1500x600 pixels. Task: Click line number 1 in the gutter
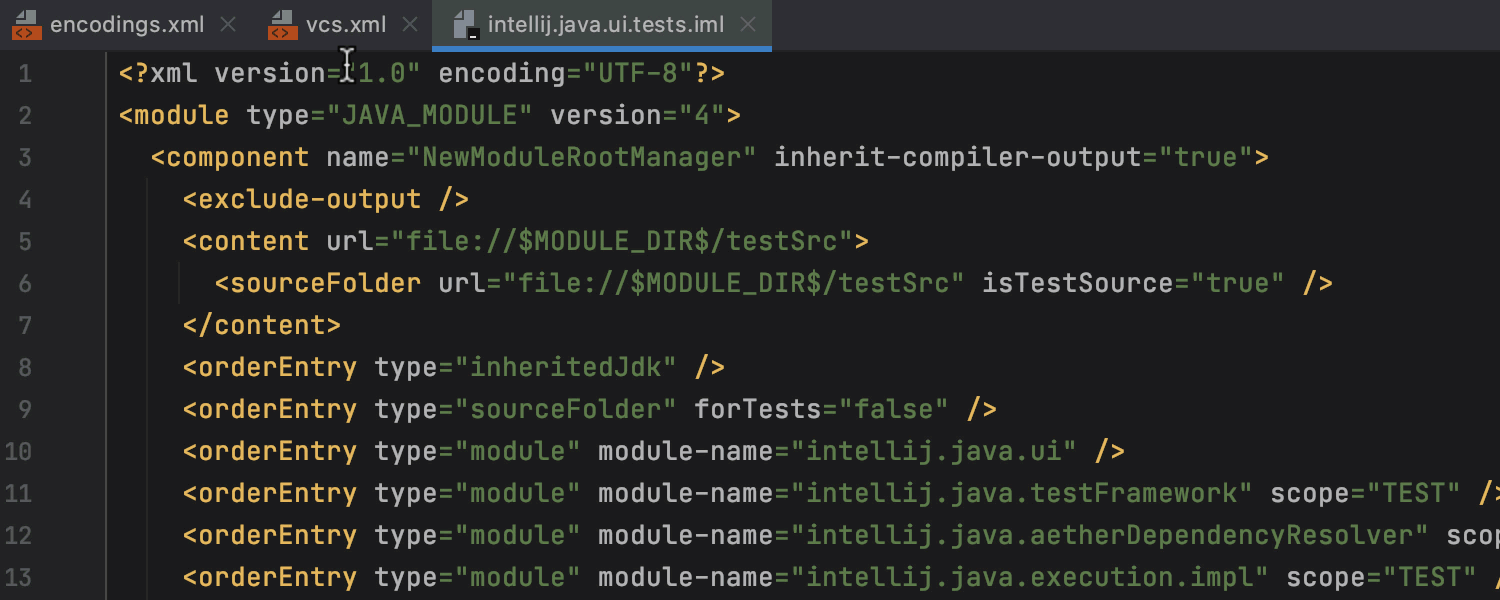[x=25, y=74]
